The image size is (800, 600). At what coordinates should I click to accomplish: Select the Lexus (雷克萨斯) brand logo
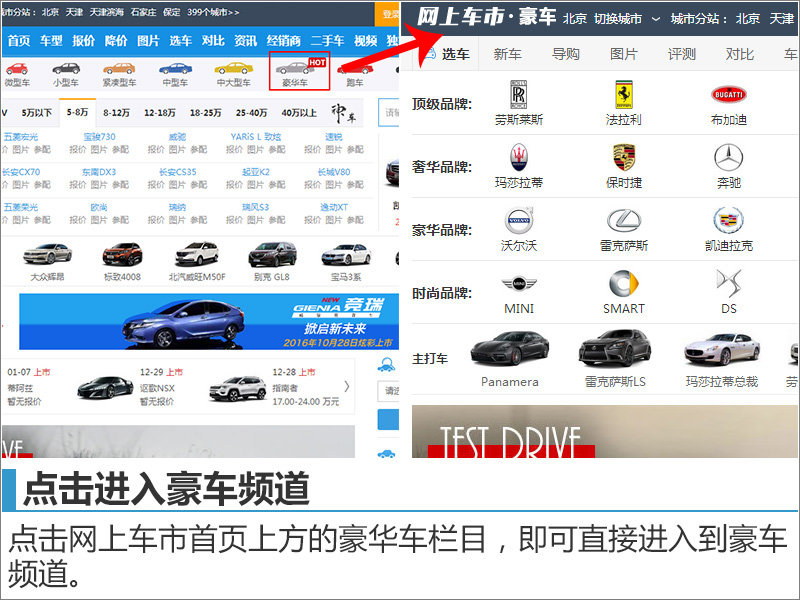point(623,220)
